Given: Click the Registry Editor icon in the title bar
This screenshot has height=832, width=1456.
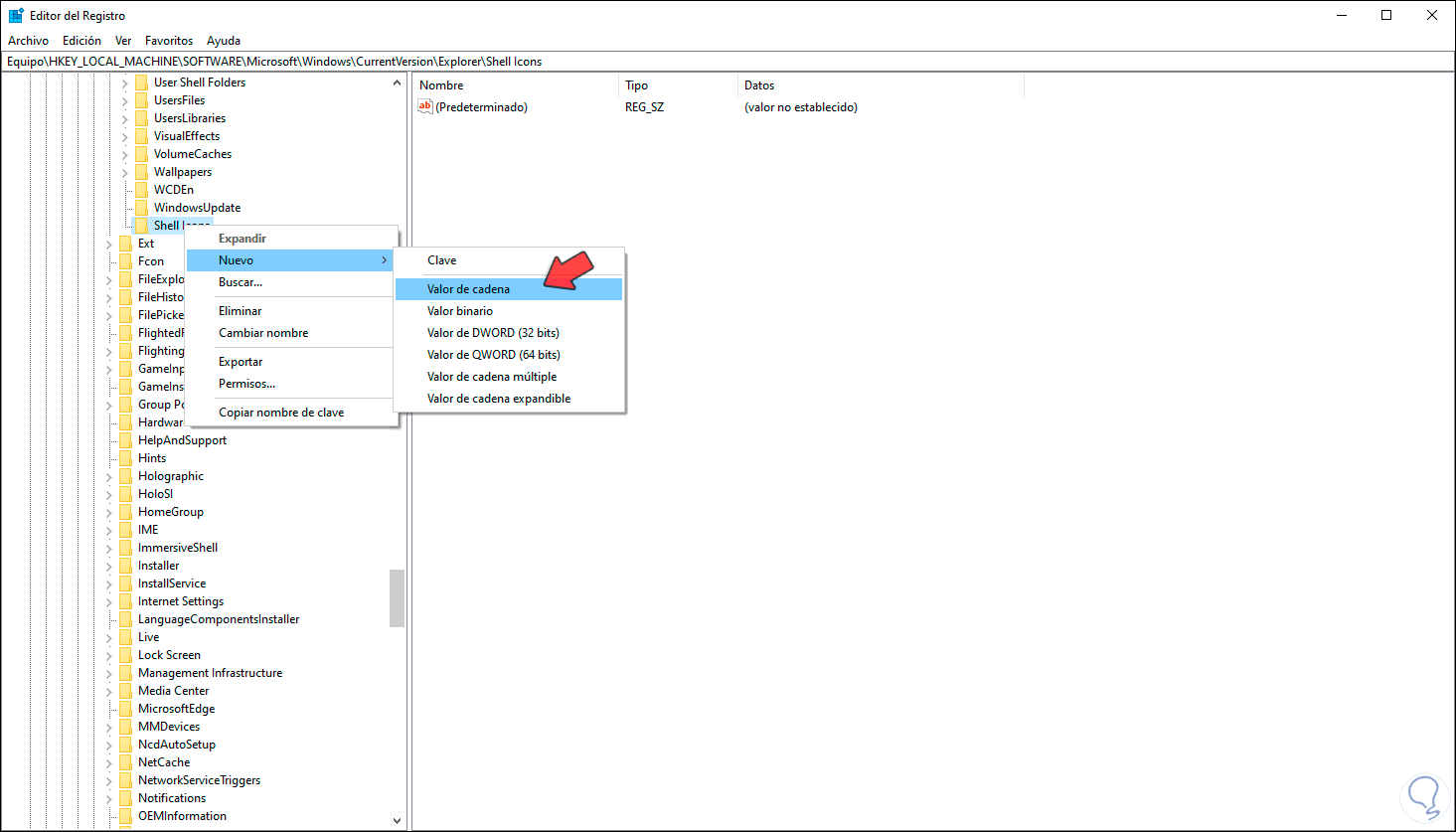Looking at the screenshot, I should click(14, 14).
